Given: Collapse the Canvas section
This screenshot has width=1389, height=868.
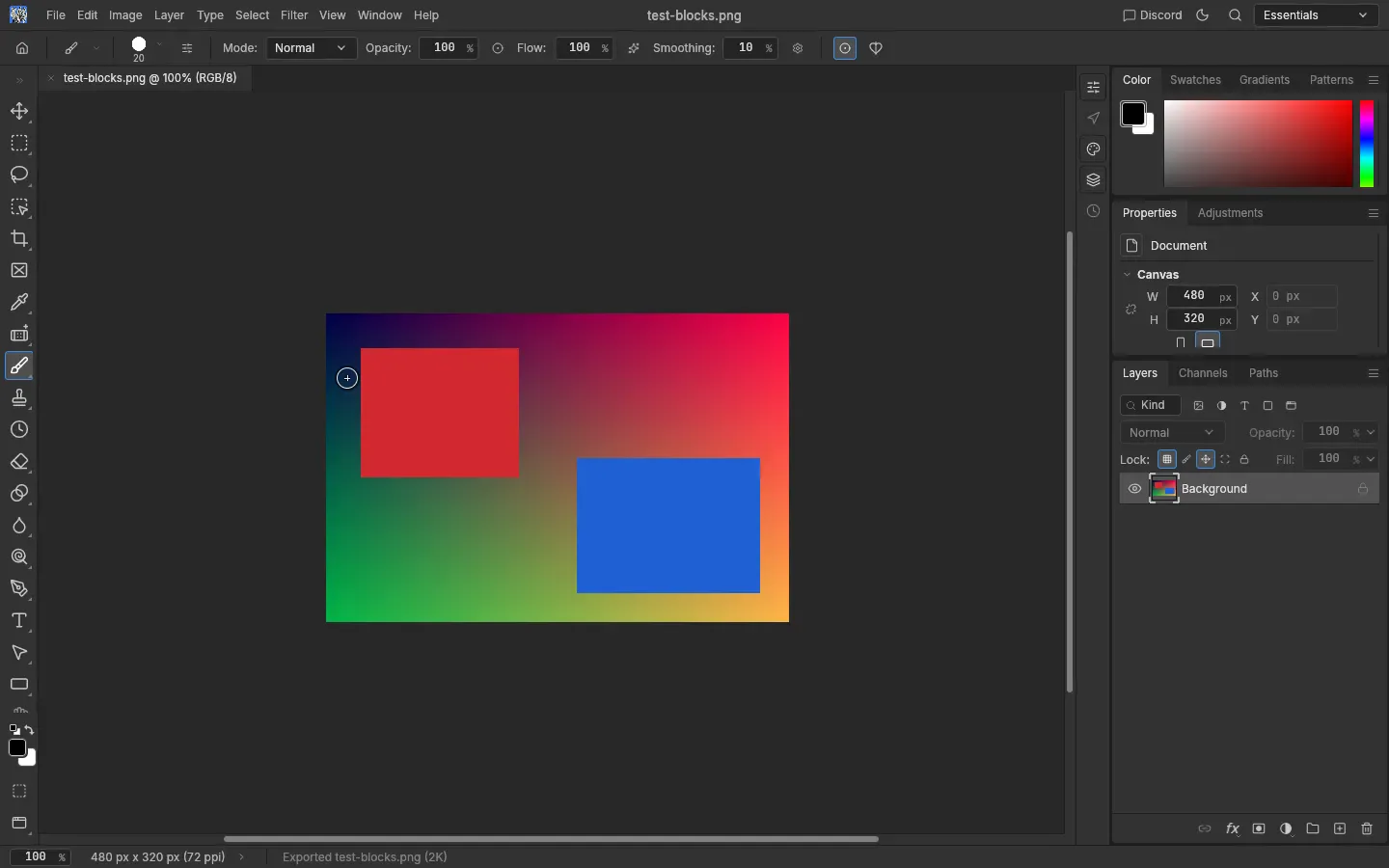Looking at the screenshot, I should [1127, 275].
